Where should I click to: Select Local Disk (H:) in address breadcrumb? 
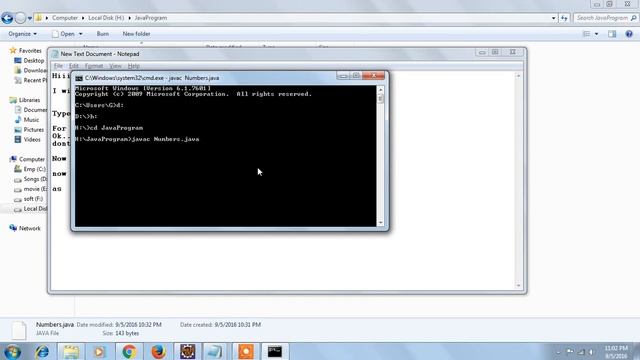pyautogui.click(x=106, y=18)
